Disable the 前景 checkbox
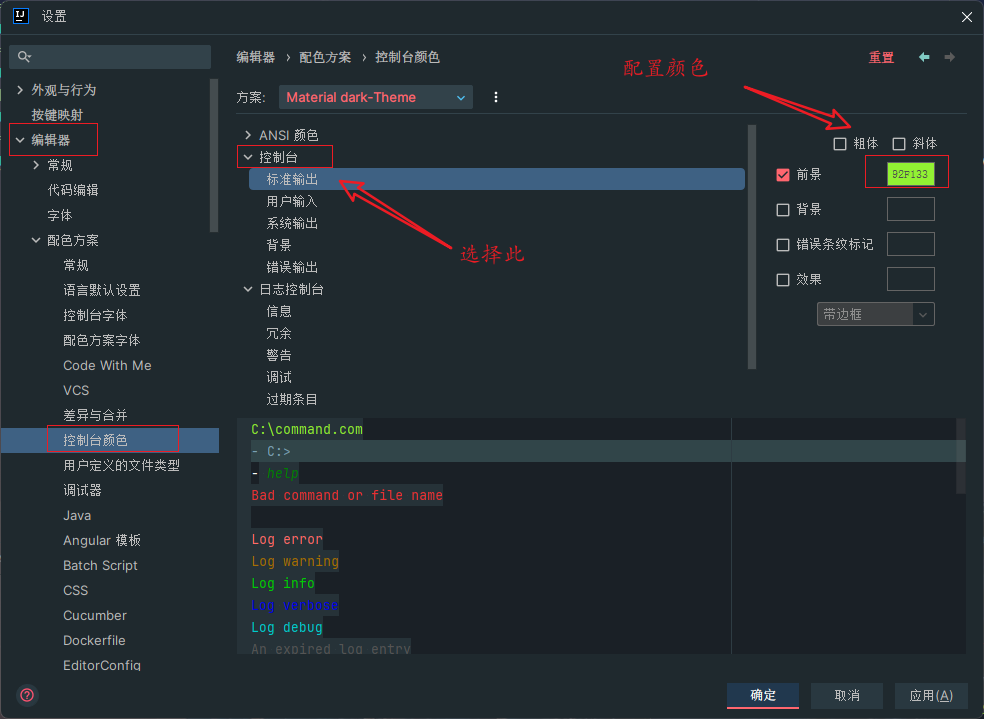This screenshot has width=984, height=719. point(782,172)
